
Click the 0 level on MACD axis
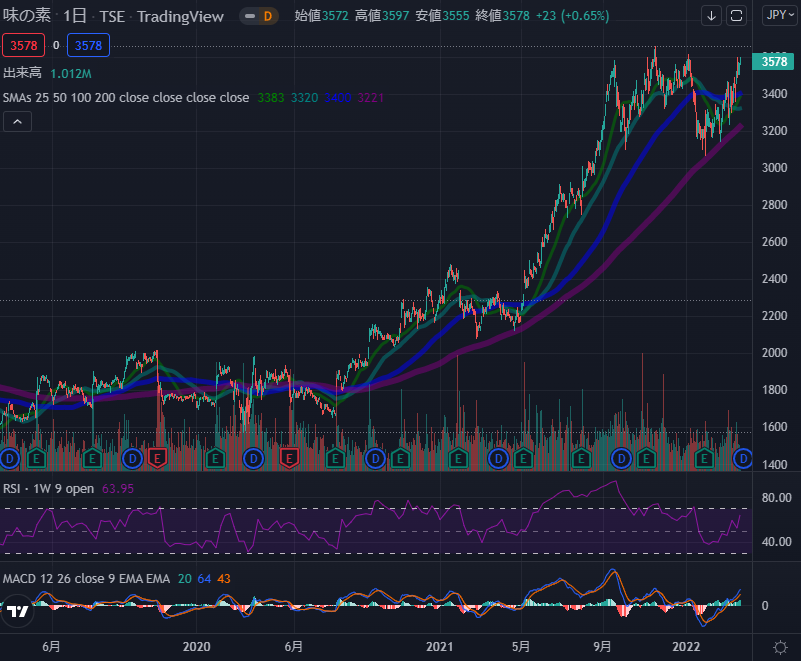765,606
